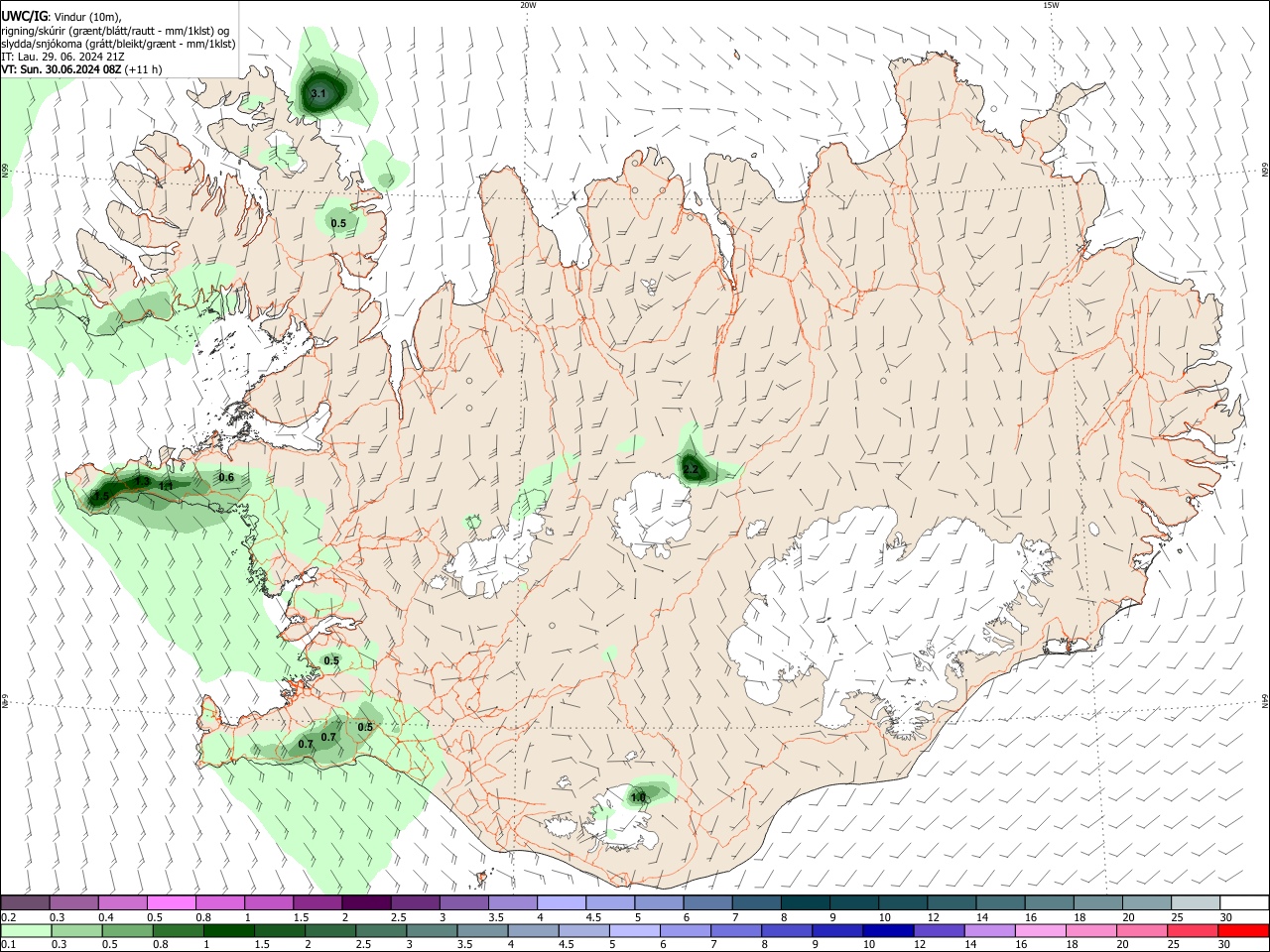Click the 'Vindur (10m)' header text
The image size is (1270, 952).
87,17
